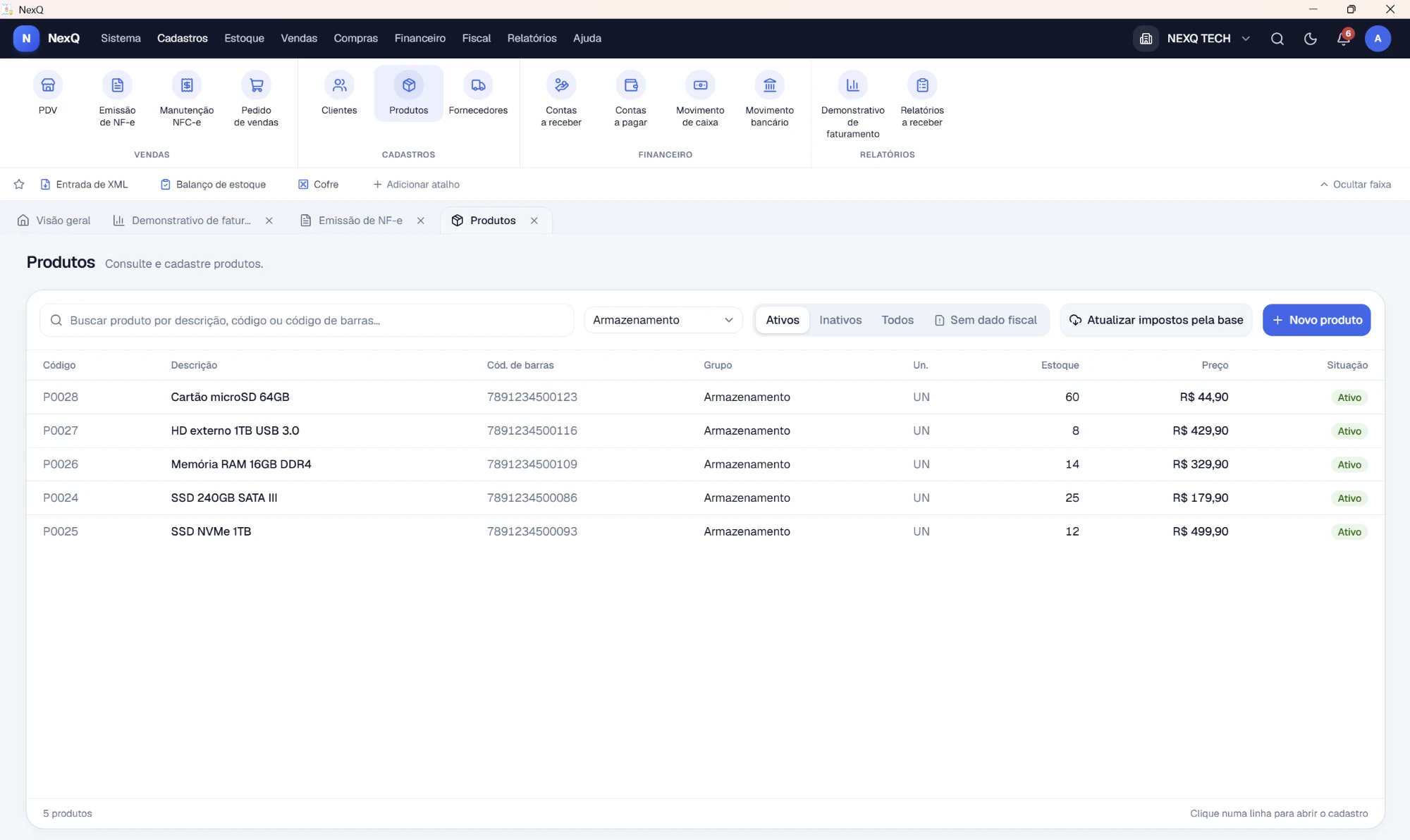Expand the Armazenamento group dropdown

[x=663, y=320]
